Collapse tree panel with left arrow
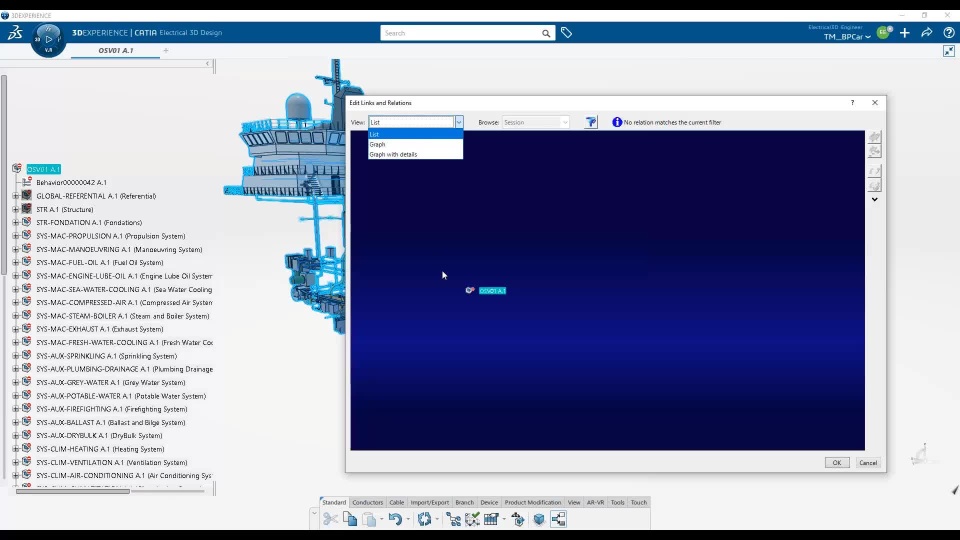The height and width of the screenshot is (540, 960). [x=208, y=64]
